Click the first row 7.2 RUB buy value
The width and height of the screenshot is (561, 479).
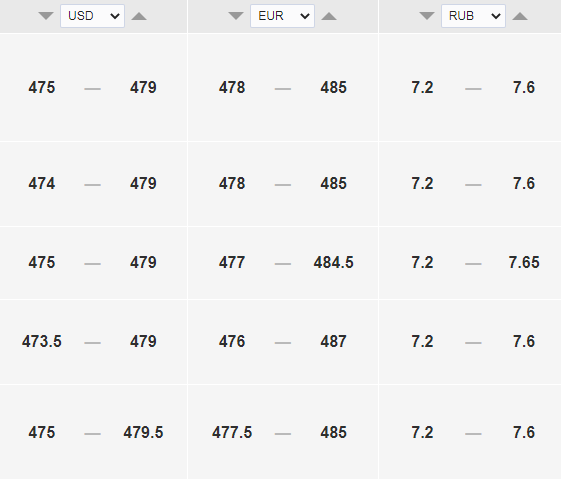point(422,87)
